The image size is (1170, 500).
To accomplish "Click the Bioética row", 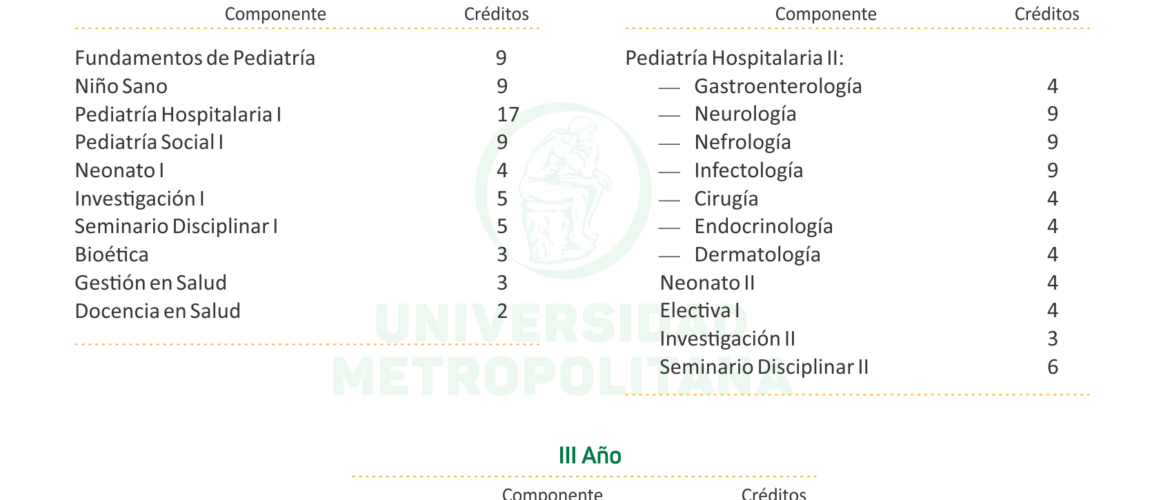I will pos(112,254).
